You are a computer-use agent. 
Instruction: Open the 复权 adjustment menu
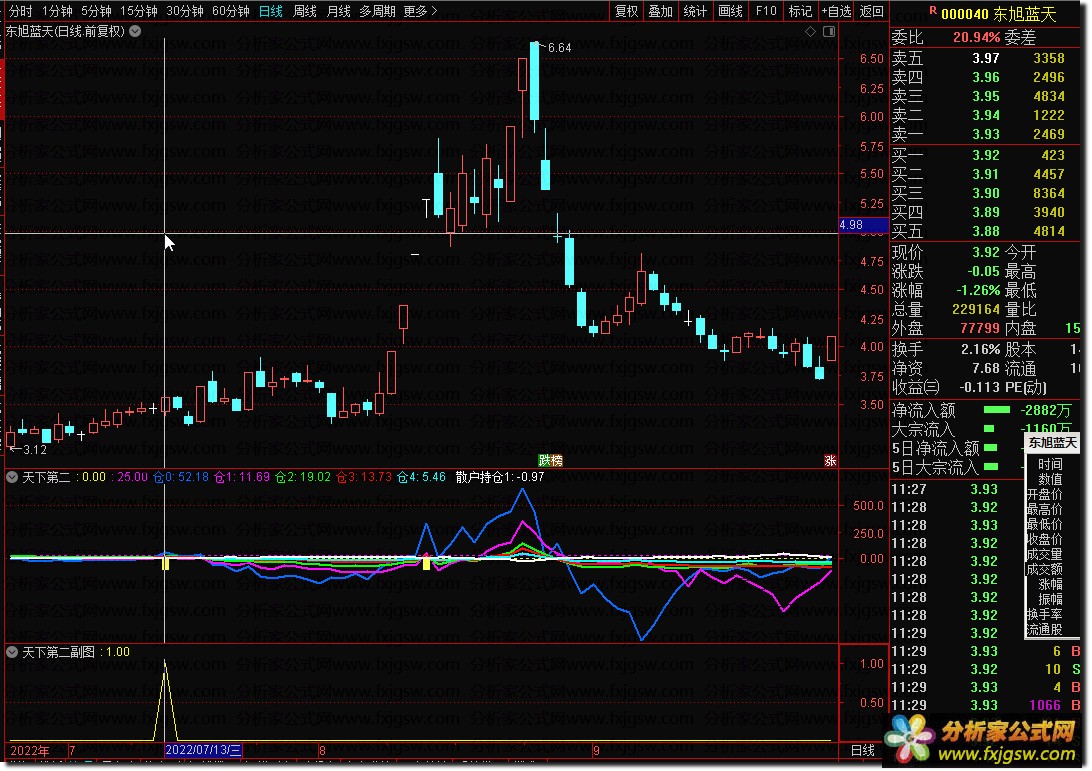click(x=626, y=11)
